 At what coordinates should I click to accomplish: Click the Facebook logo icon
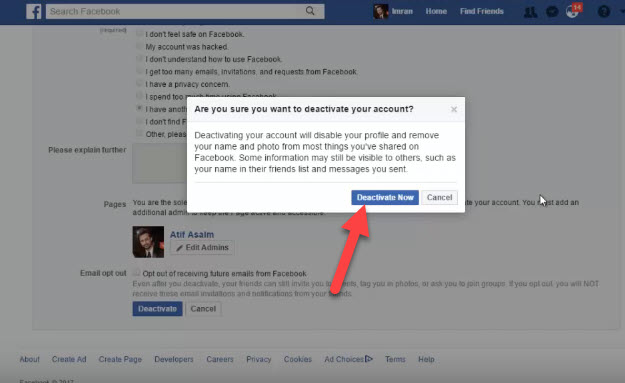(x=34, y=11)
